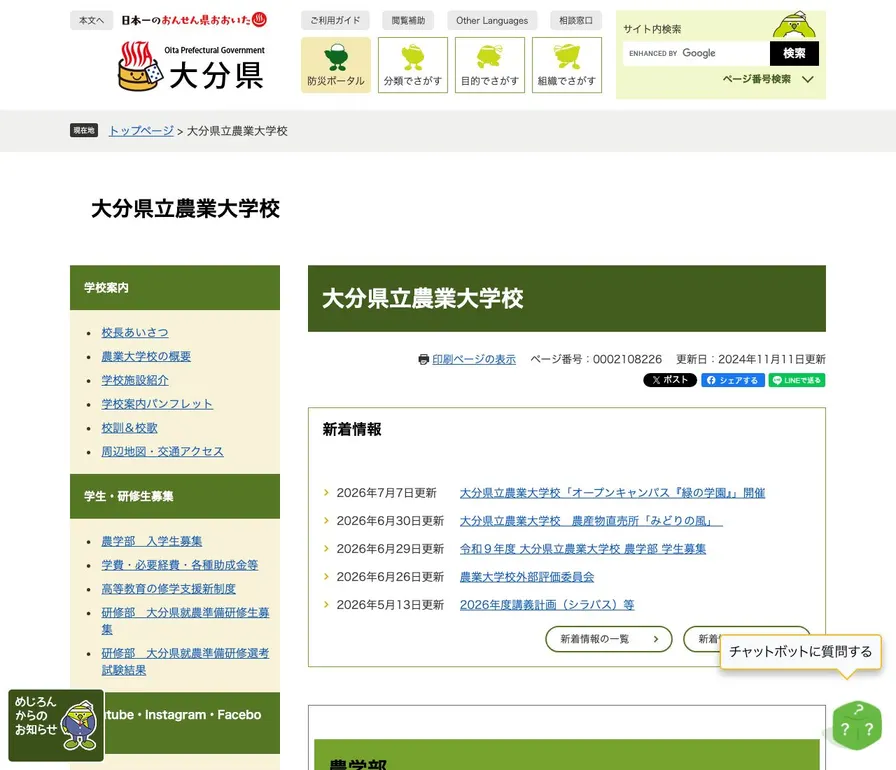The image size is (896, 770).
Task: Open 農学部 入学生募集 link
Action: coord(152,542)
